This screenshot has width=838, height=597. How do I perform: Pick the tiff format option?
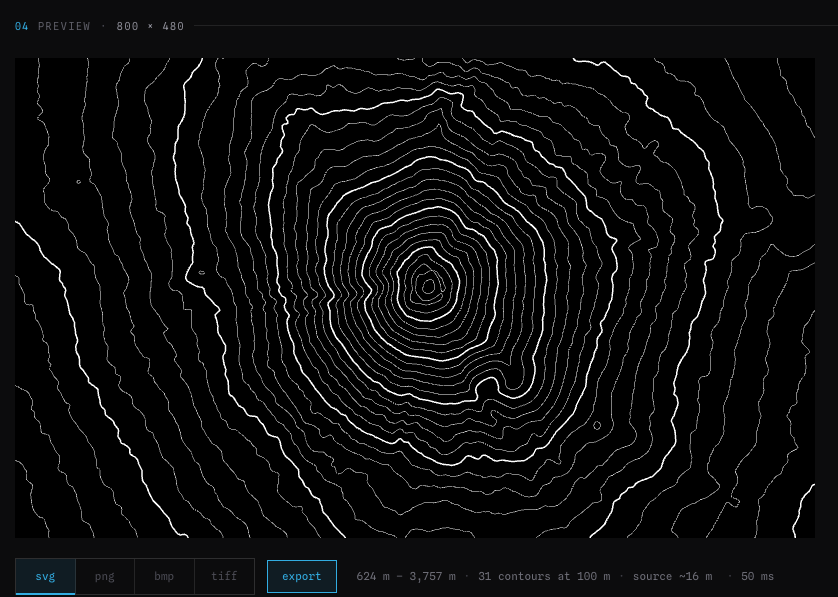[224, 576]
